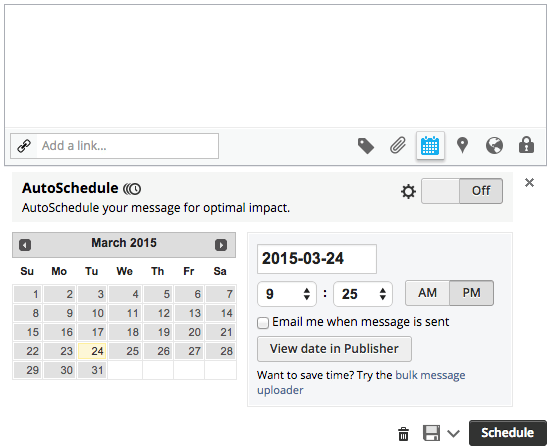Open the minutes dropdown showing 25
551x448 pixels.
point(363,294)
